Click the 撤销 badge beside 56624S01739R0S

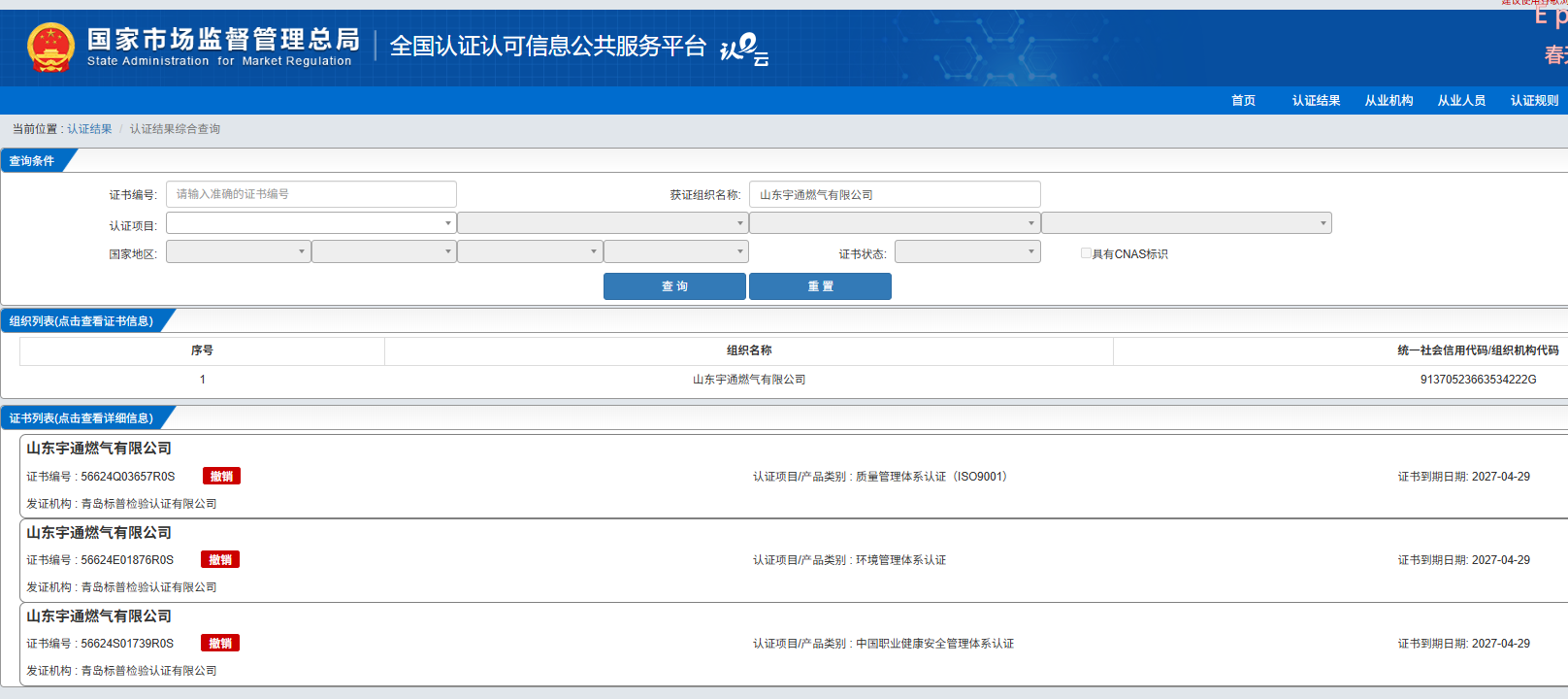pos(220,643)
